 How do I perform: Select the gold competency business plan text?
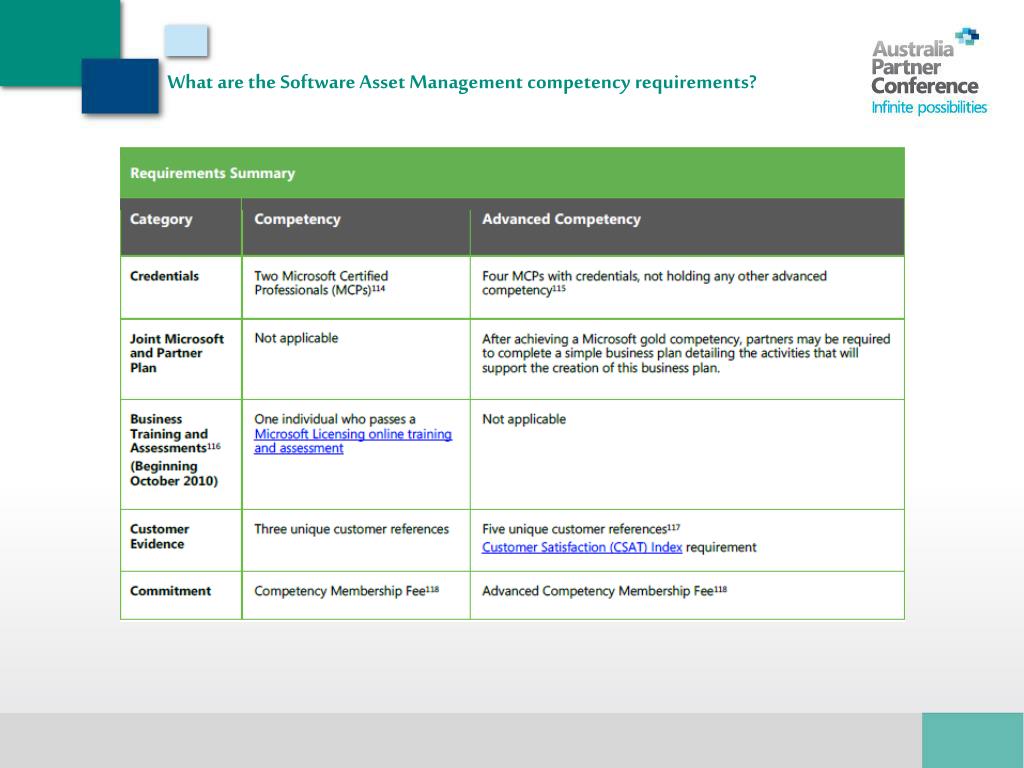coord(686,353)
